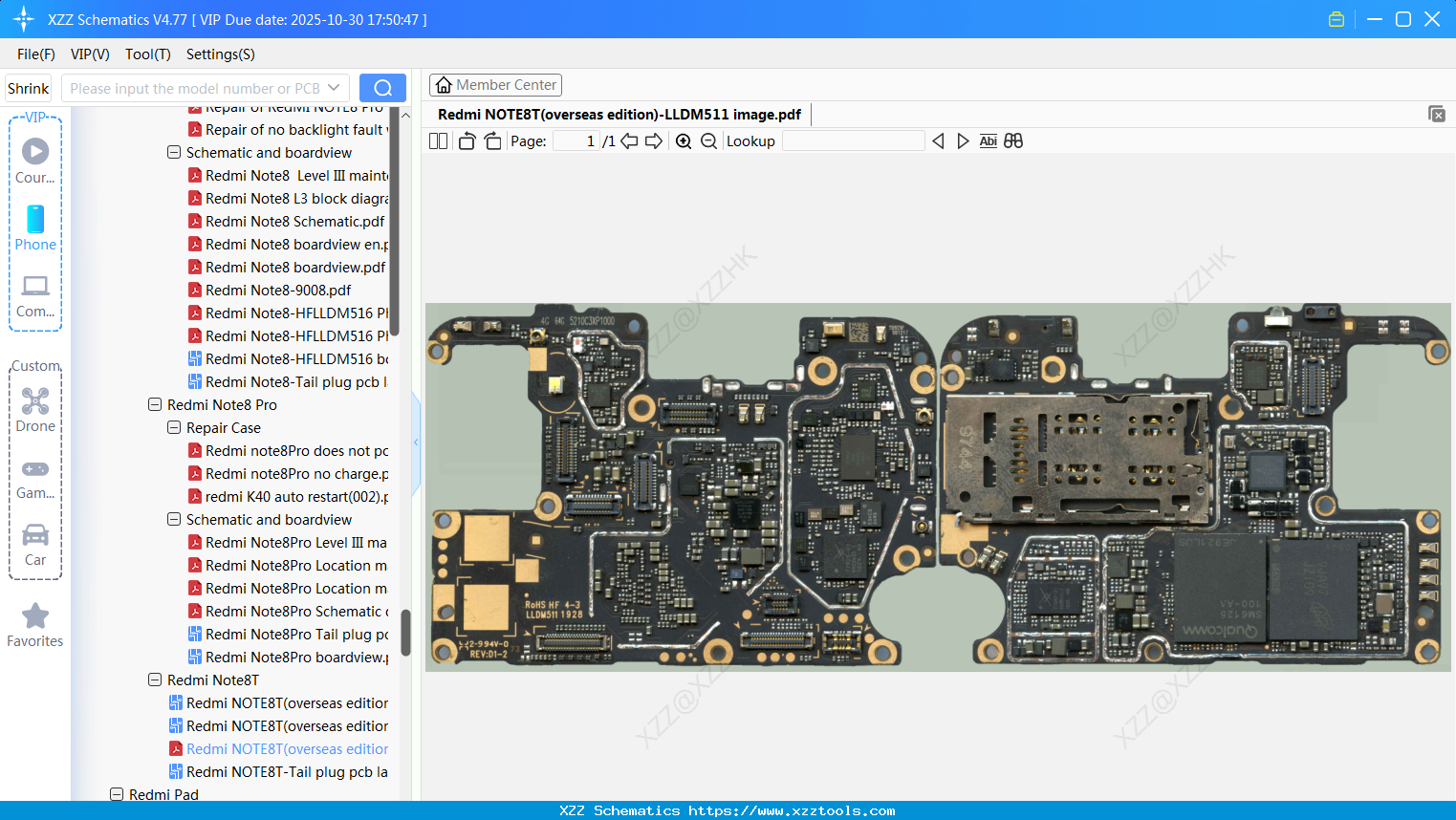The width and height of the screenshot is (1456, 820).
Task: Collapse the Redmi Note8 Pro tree node
Action: 155,405
